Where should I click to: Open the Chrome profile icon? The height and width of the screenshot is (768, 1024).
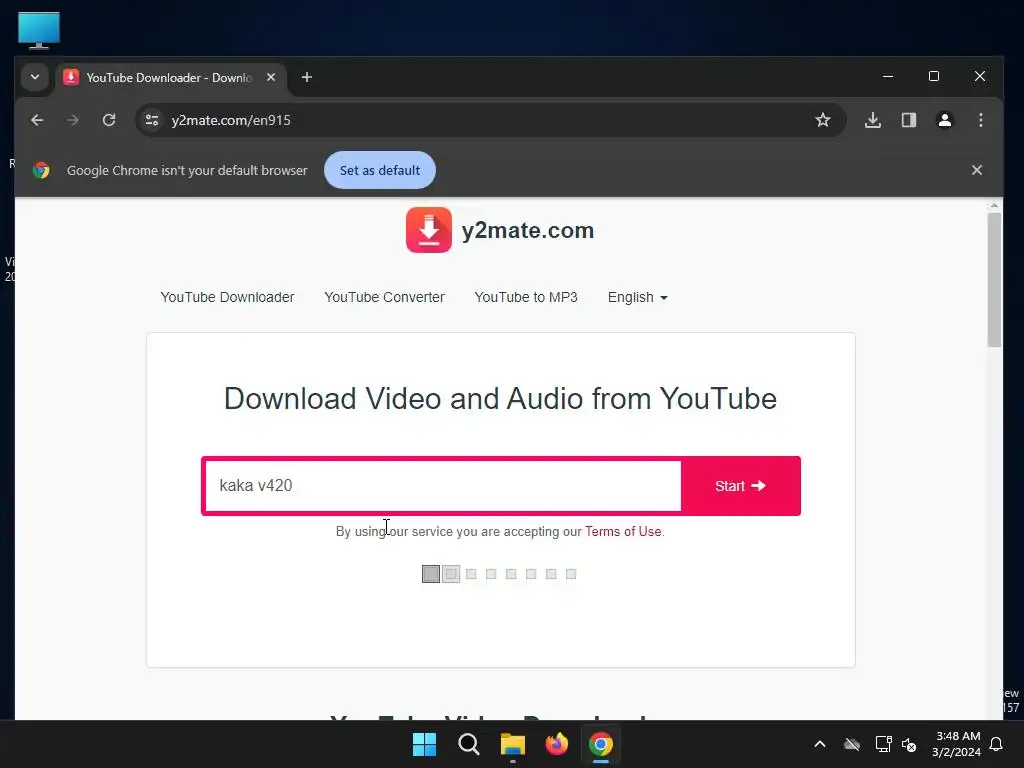pos(944,120)
